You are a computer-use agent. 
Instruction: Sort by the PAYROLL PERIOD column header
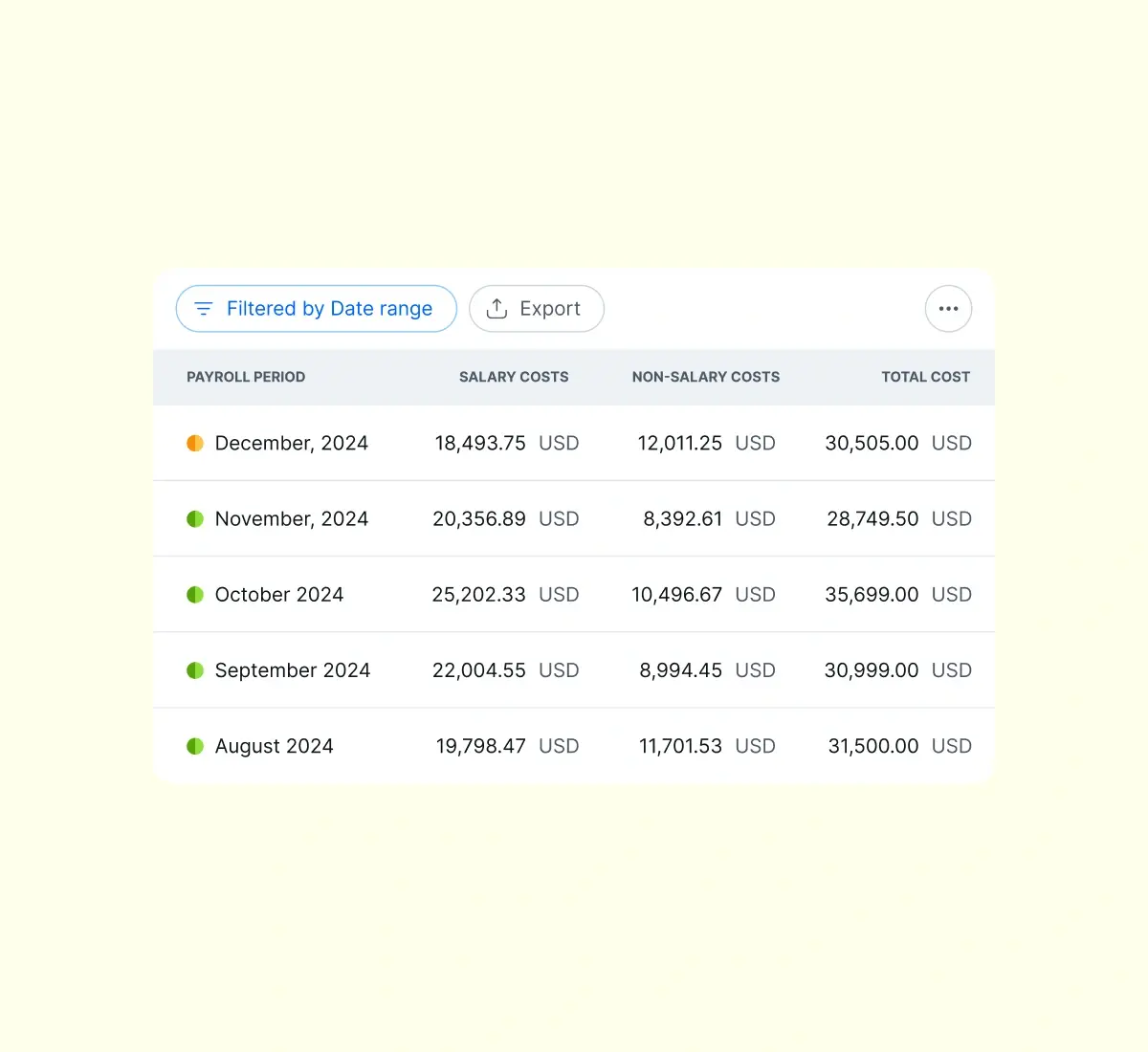pos(246,377)
